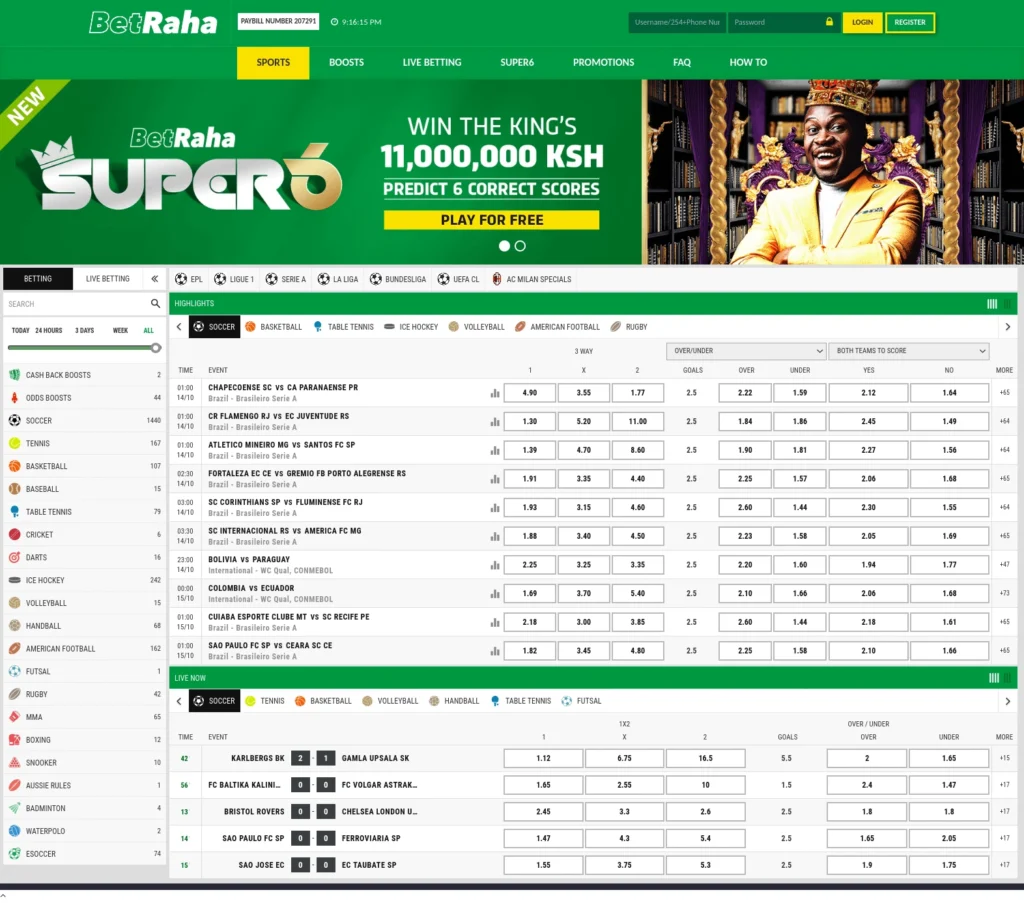Switch sidebar to Live Betting tab
Screen dimensions: 1024x903
coord(108,279)
